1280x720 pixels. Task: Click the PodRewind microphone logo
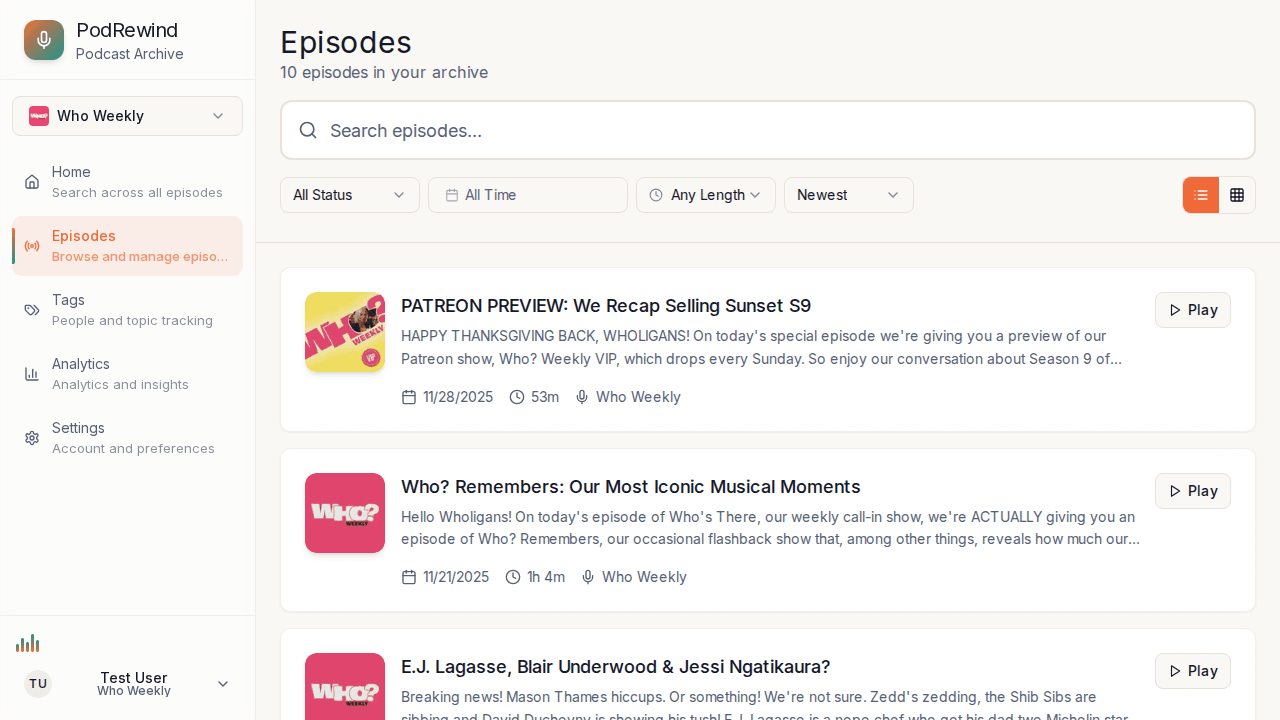[43, 40]
